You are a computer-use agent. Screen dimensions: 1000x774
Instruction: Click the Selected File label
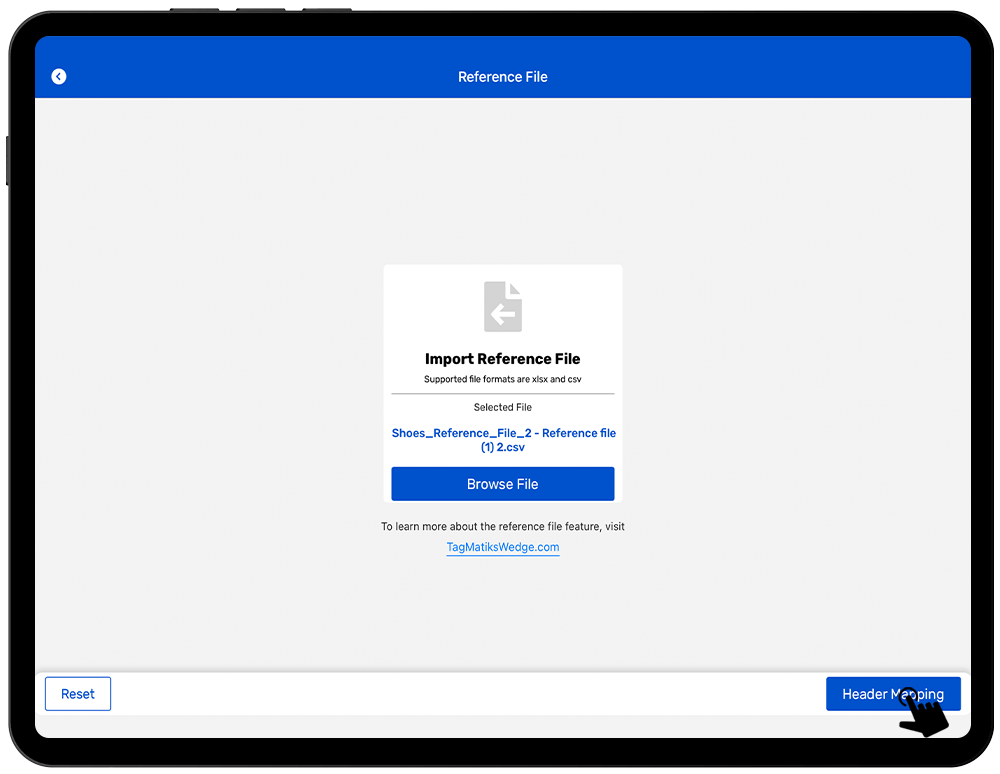pyautogui.click(x=503, y=407)
